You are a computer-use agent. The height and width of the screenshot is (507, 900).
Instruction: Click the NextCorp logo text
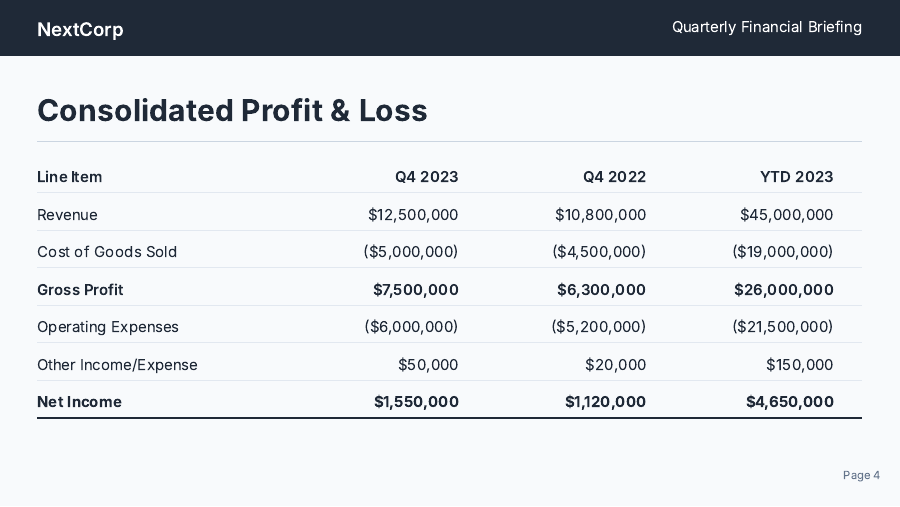pyautogui.click(x=80, y=29)
